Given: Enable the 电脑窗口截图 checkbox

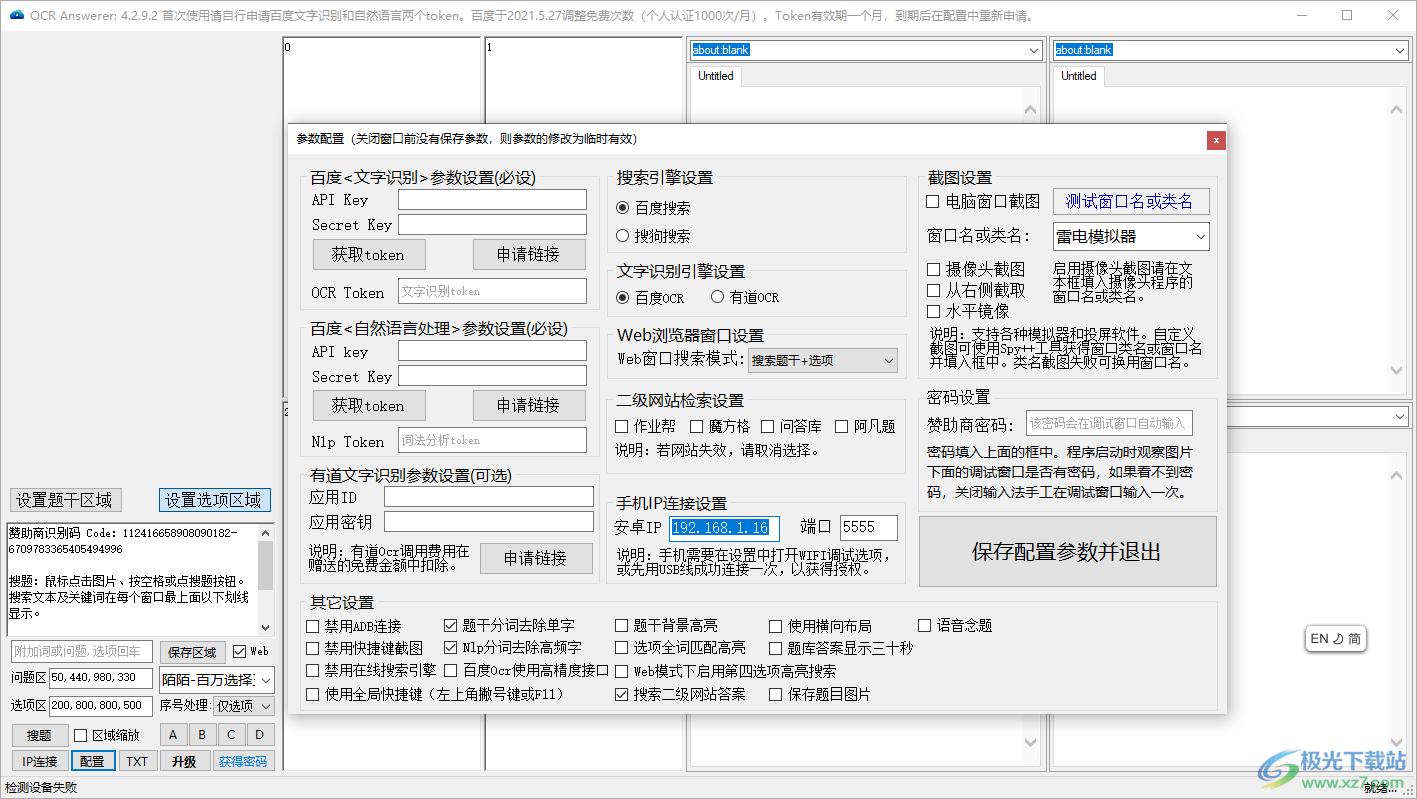Looking at the screenshot, I should coord(931,201).
